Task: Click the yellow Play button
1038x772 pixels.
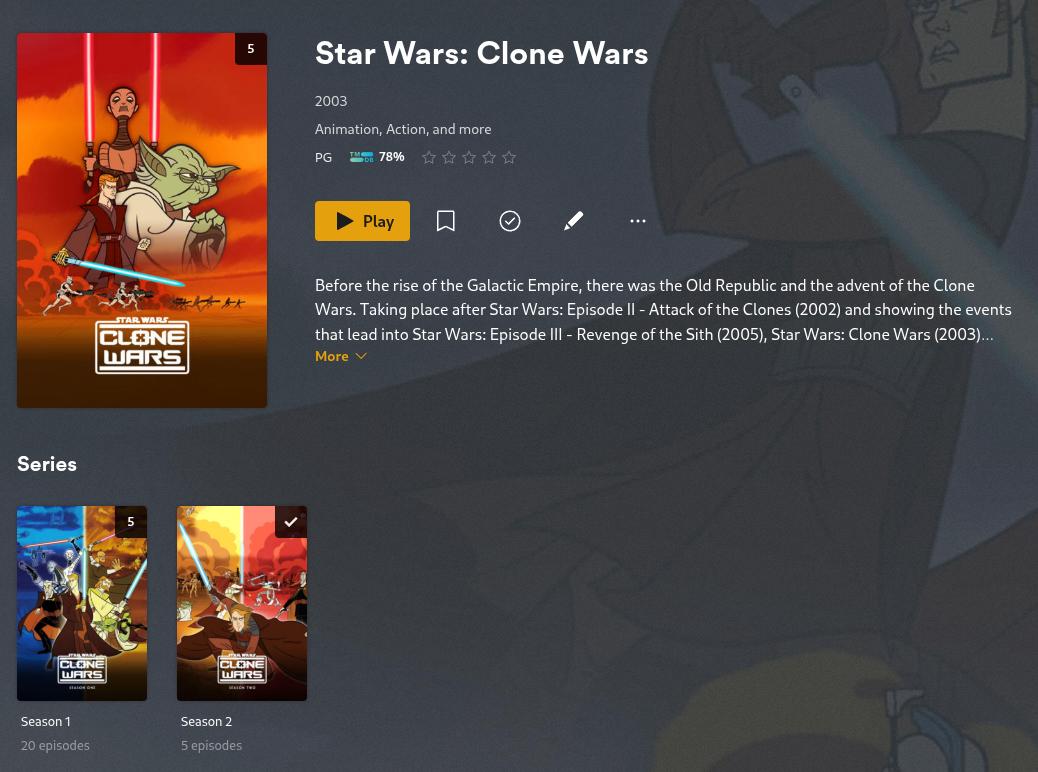Action: click(x=362, y=221)
